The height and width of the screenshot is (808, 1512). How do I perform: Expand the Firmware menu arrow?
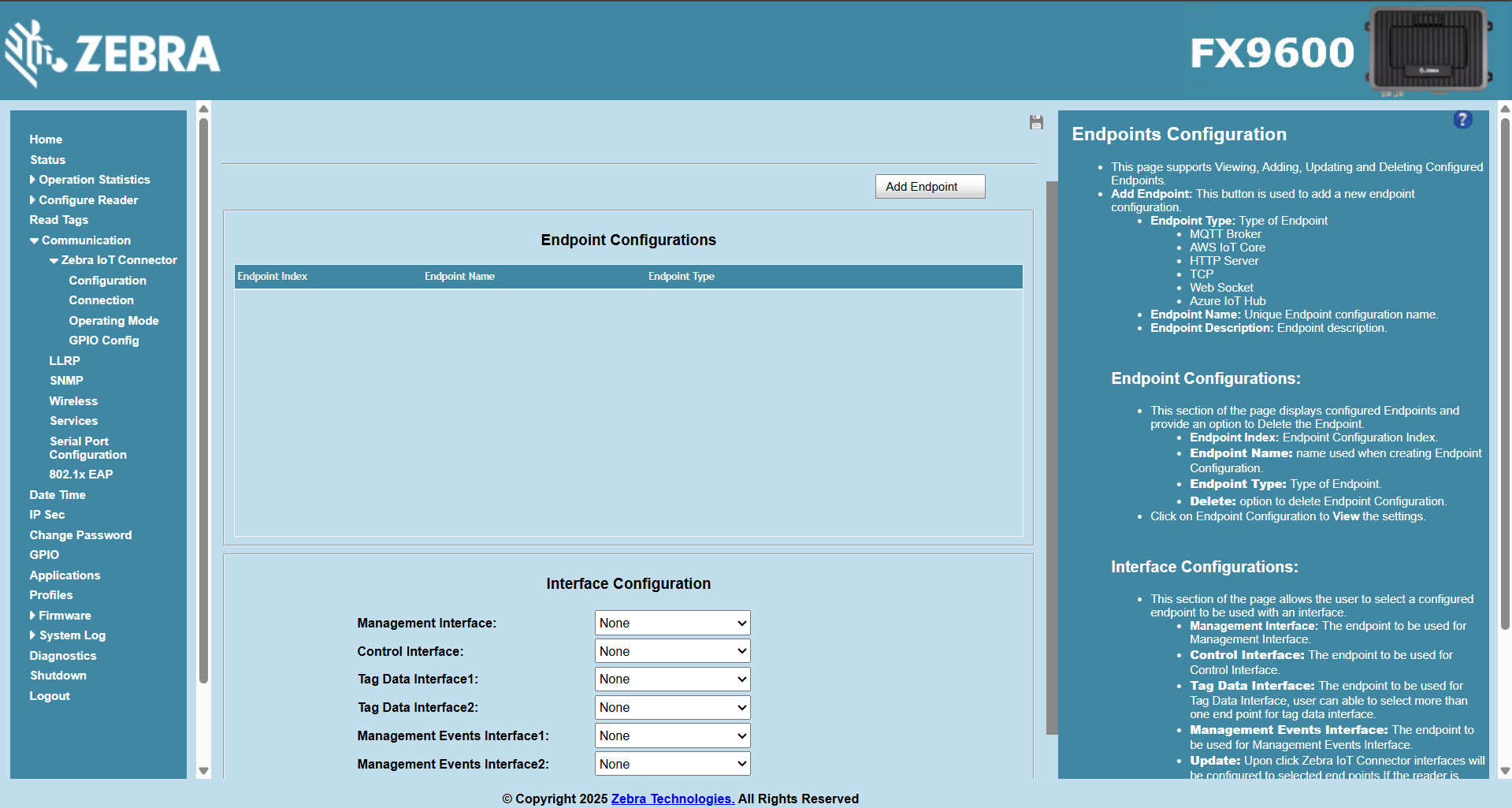(x=33, y=616)
